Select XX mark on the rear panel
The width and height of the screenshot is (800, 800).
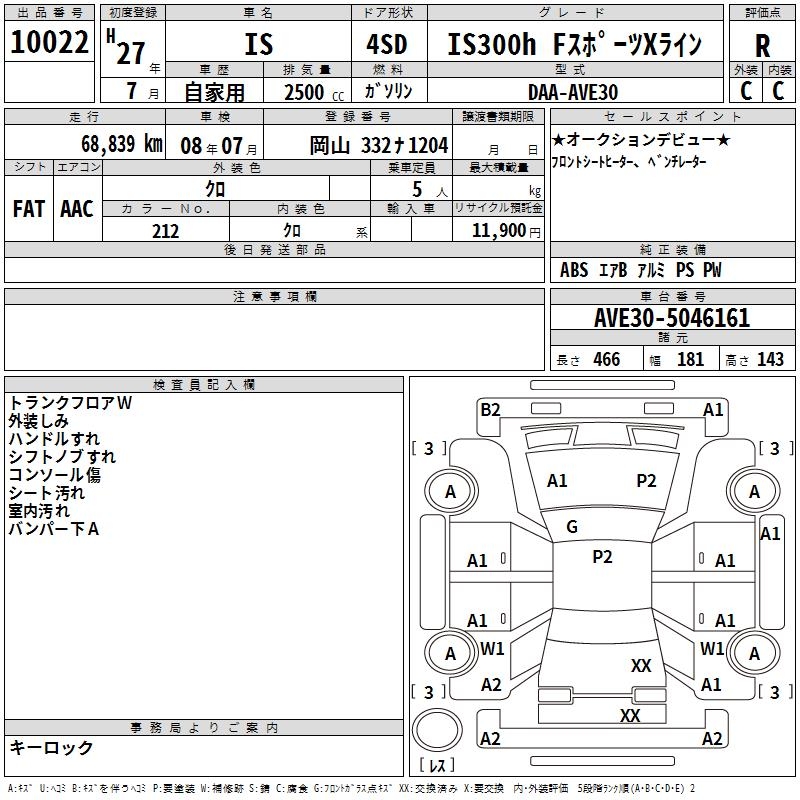[630, 715]
